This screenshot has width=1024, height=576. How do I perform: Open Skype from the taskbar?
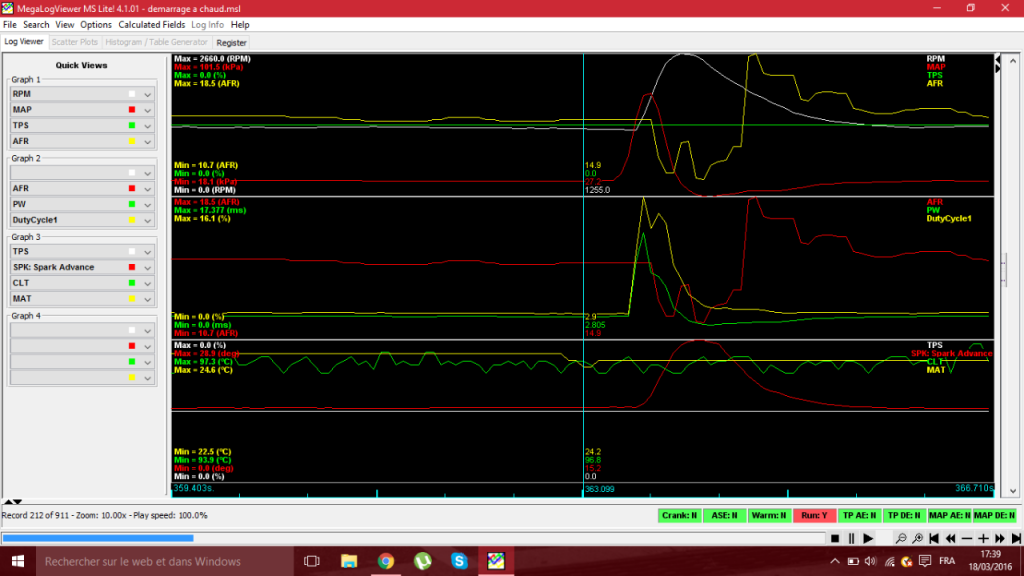459,561
